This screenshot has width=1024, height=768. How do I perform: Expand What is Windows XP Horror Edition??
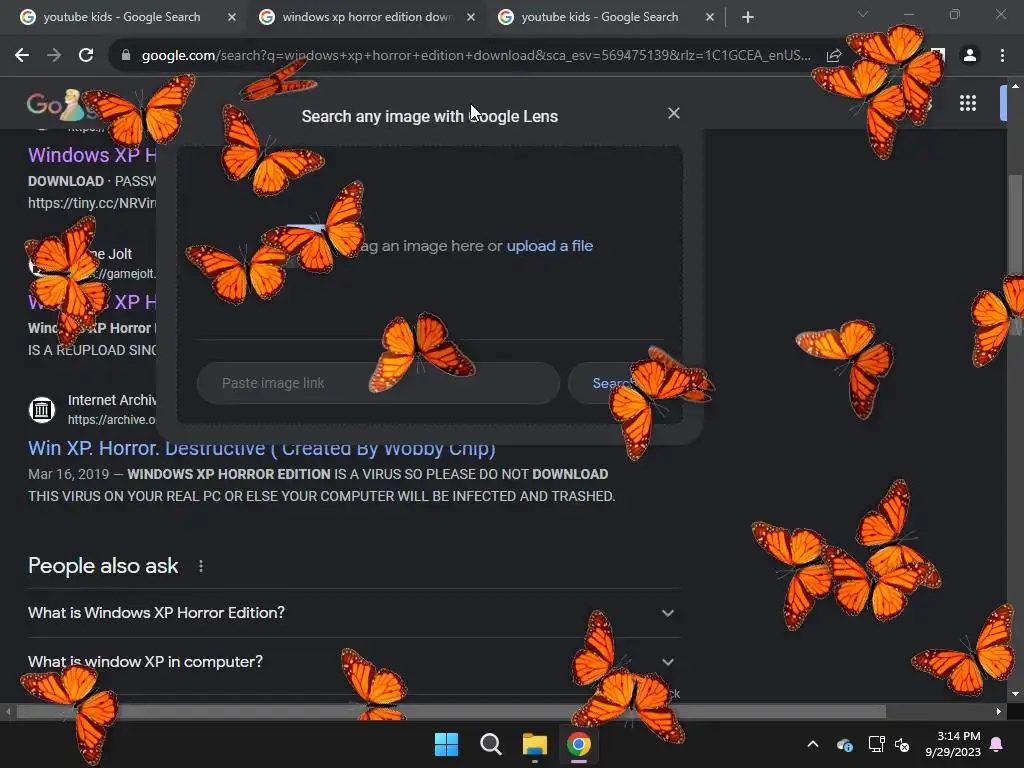(x=353, y=613)
